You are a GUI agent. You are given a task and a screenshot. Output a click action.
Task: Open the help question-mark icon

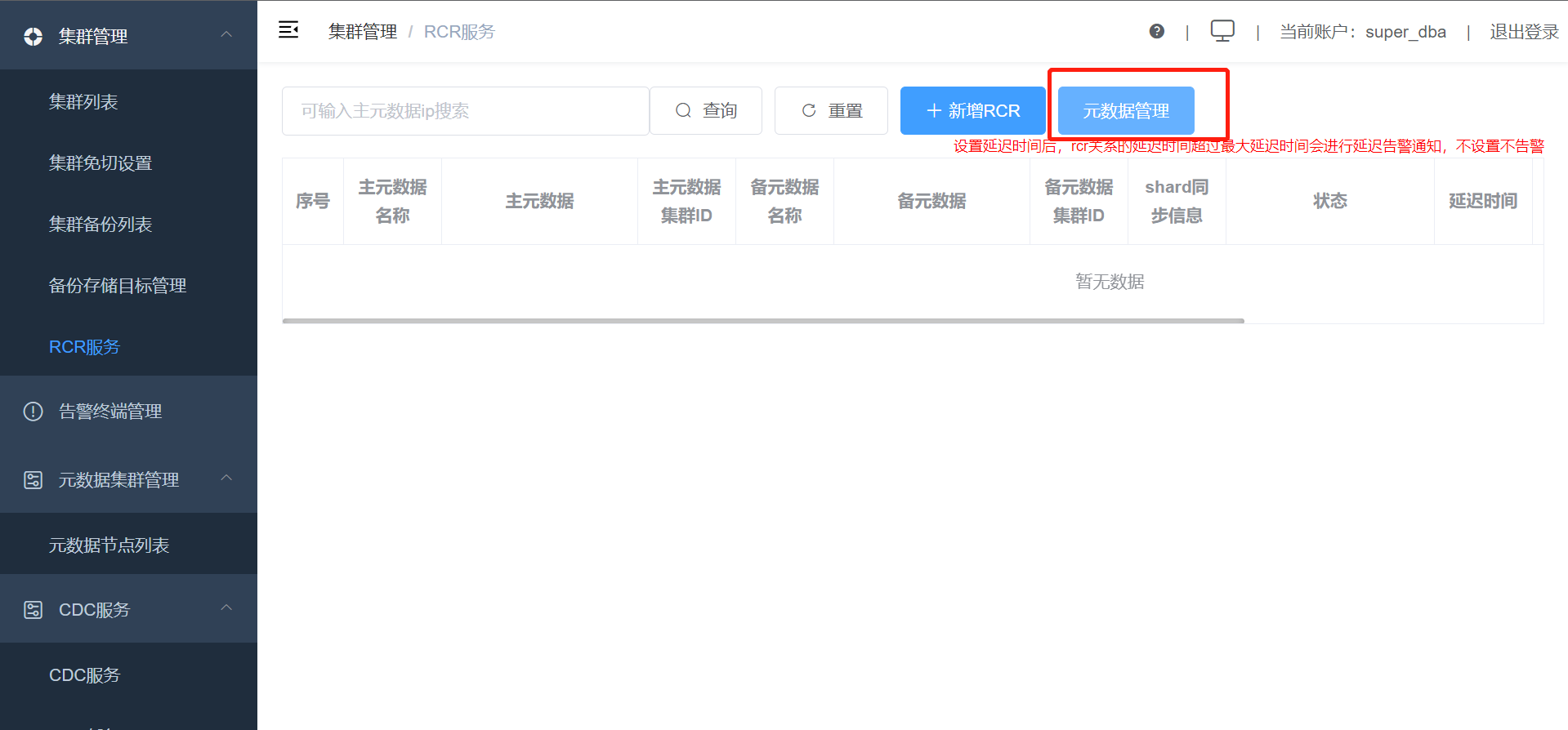[x=1157, y=31]
